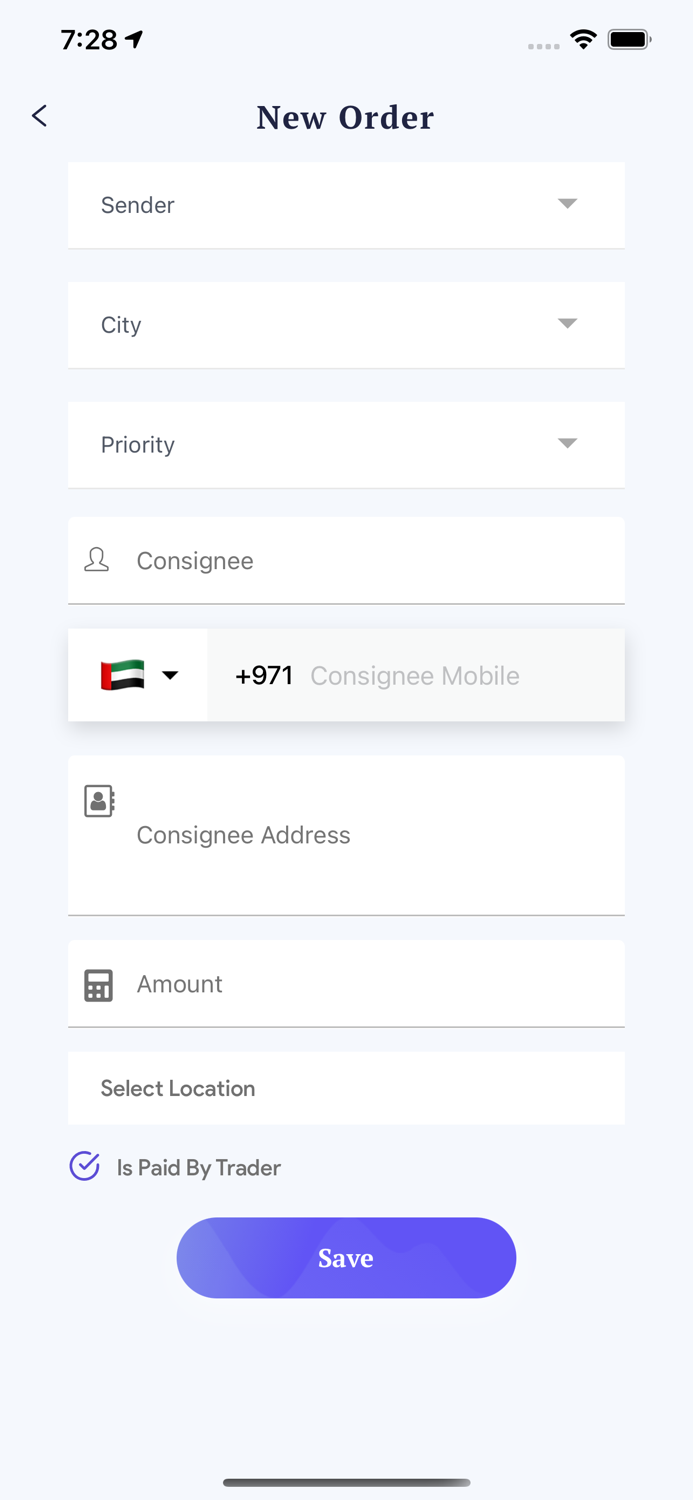Expand the City dropdown arrow

[567, 324]
